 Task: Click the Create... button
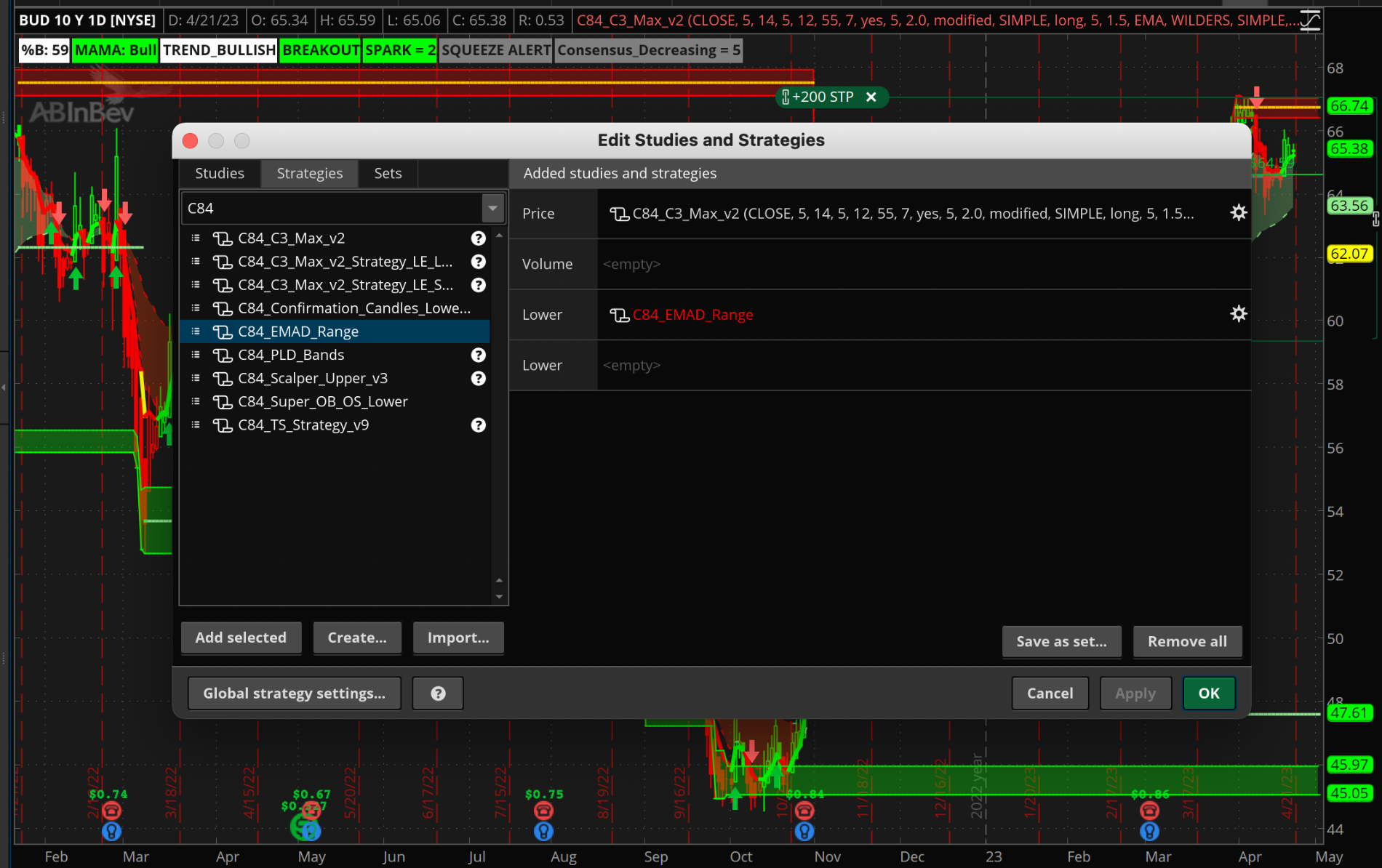pos(357,638)
